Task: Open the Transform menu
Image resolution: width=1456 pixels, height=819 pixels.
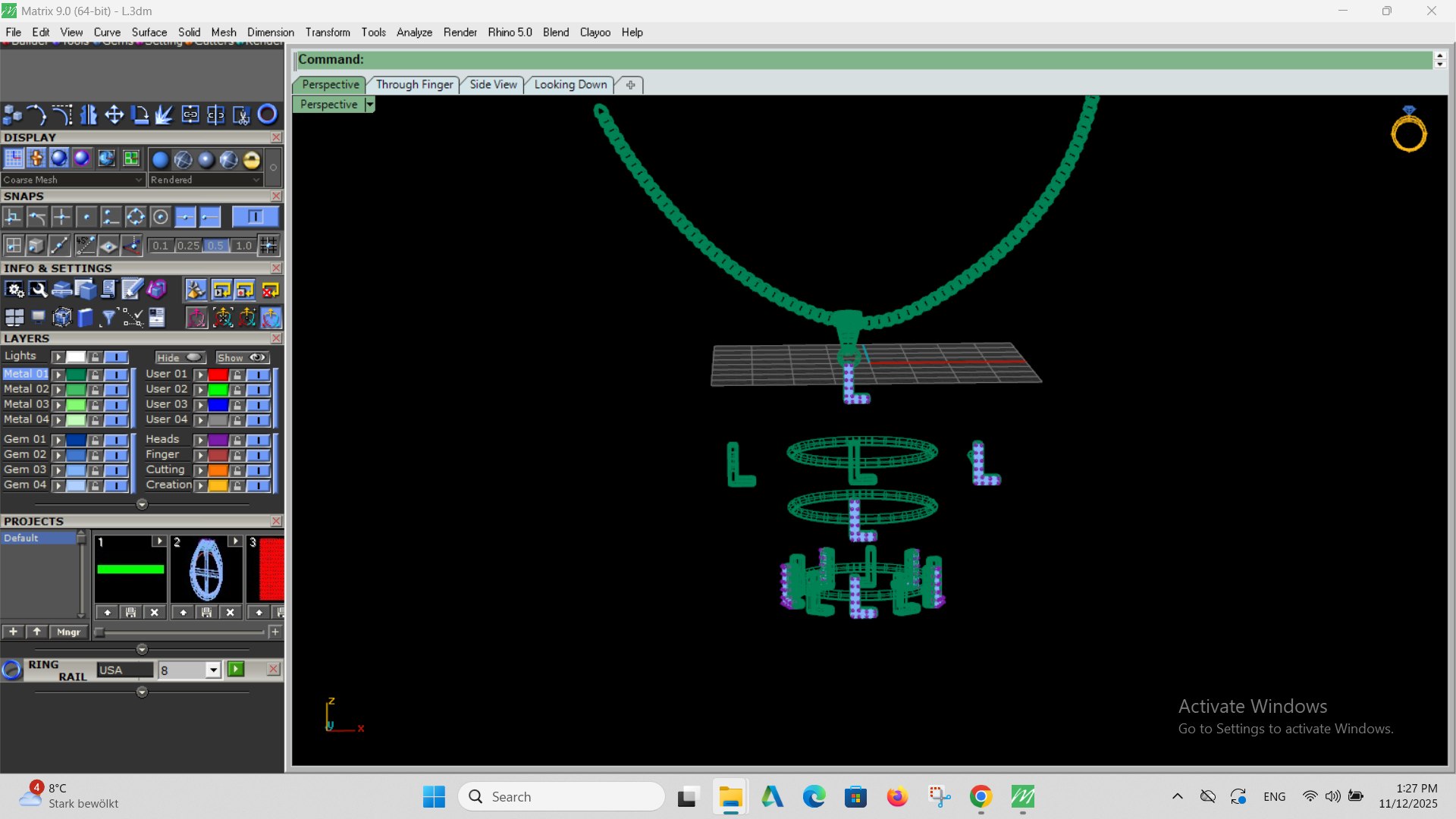Action: [x=328, y=33]
